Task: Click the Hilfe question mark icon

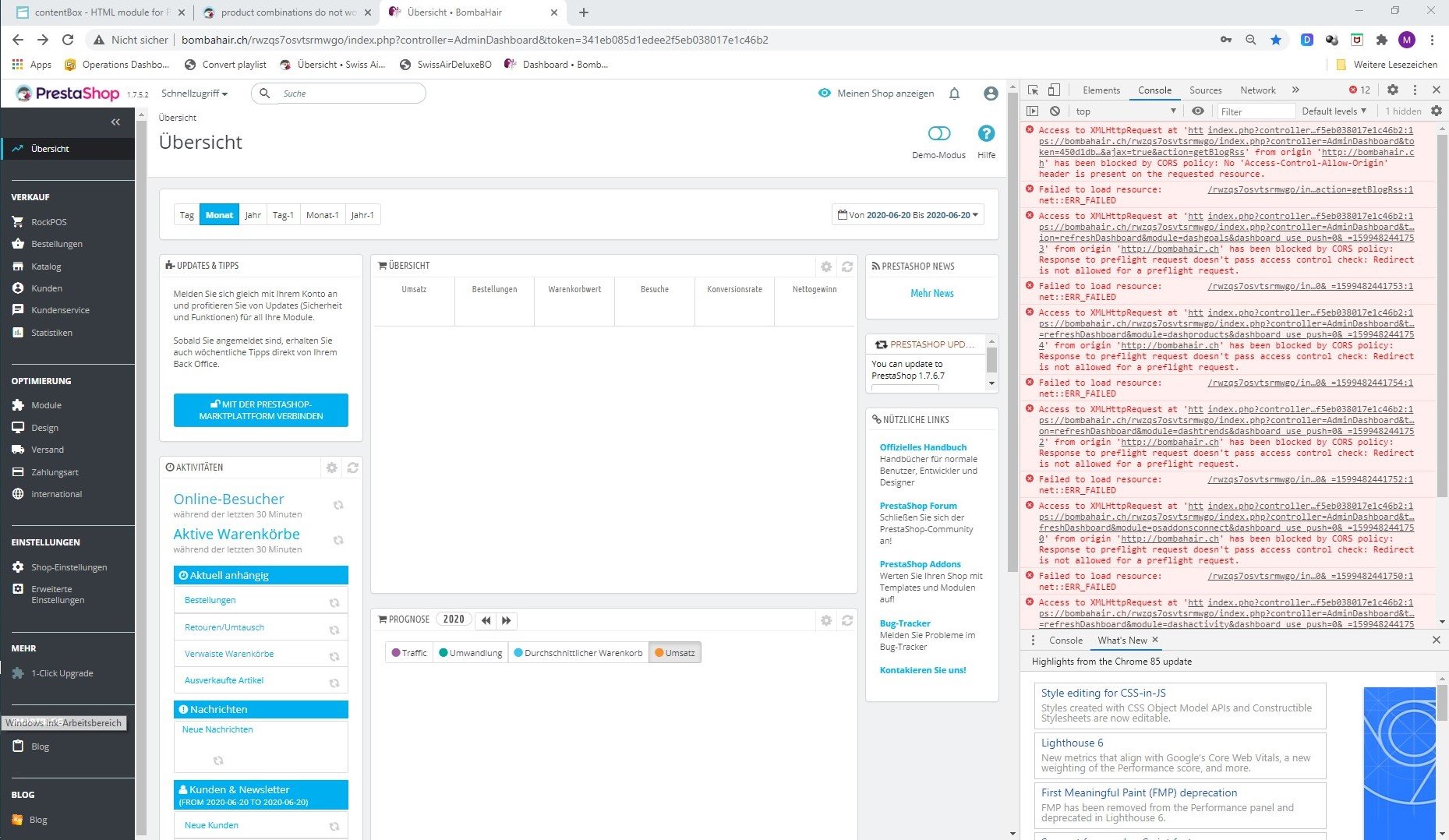Action: pyautogui.click(x=986, y=133)
